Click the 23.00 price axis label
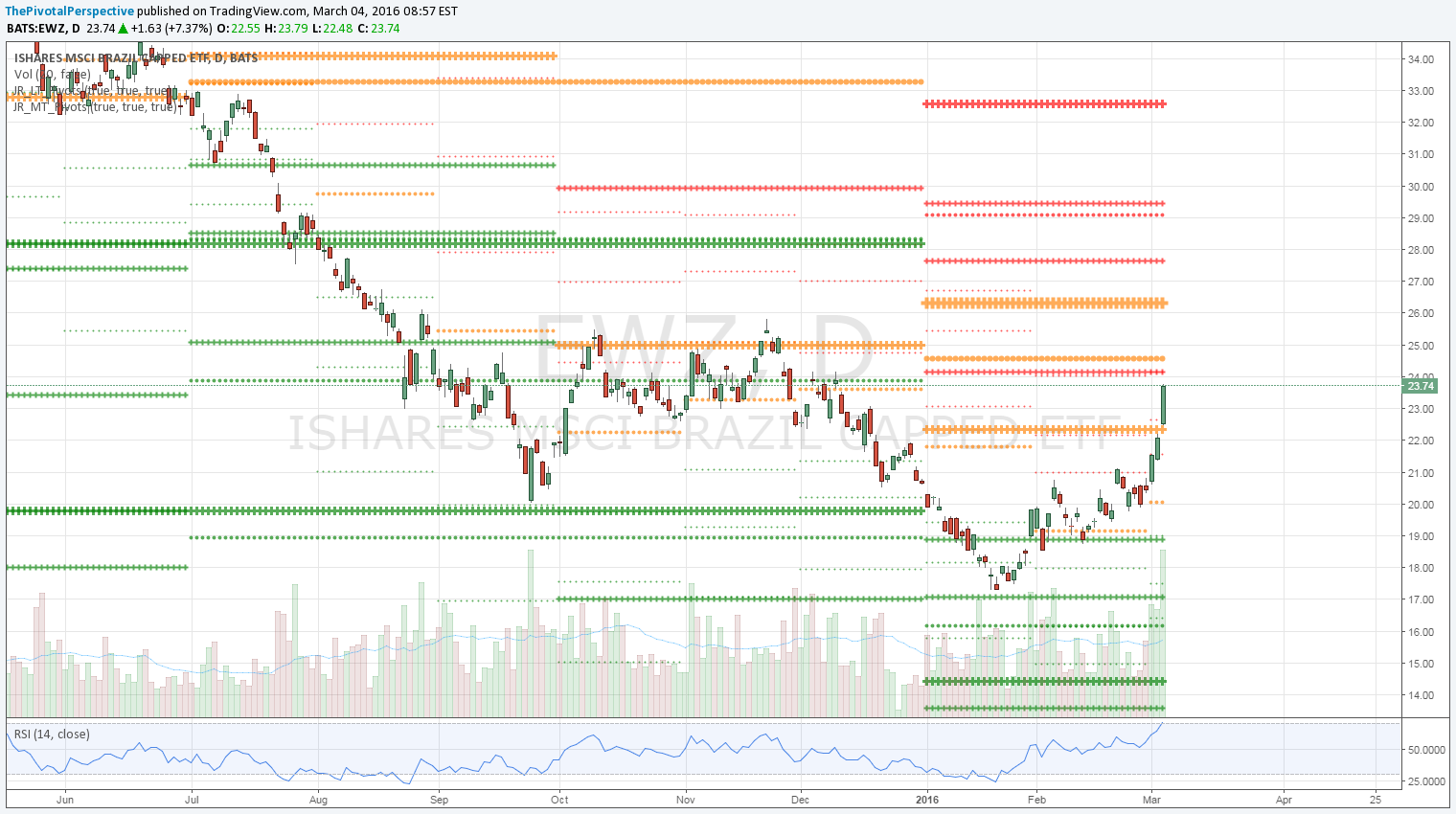This screenshot has width=1456, height=814. [1421, 409]
